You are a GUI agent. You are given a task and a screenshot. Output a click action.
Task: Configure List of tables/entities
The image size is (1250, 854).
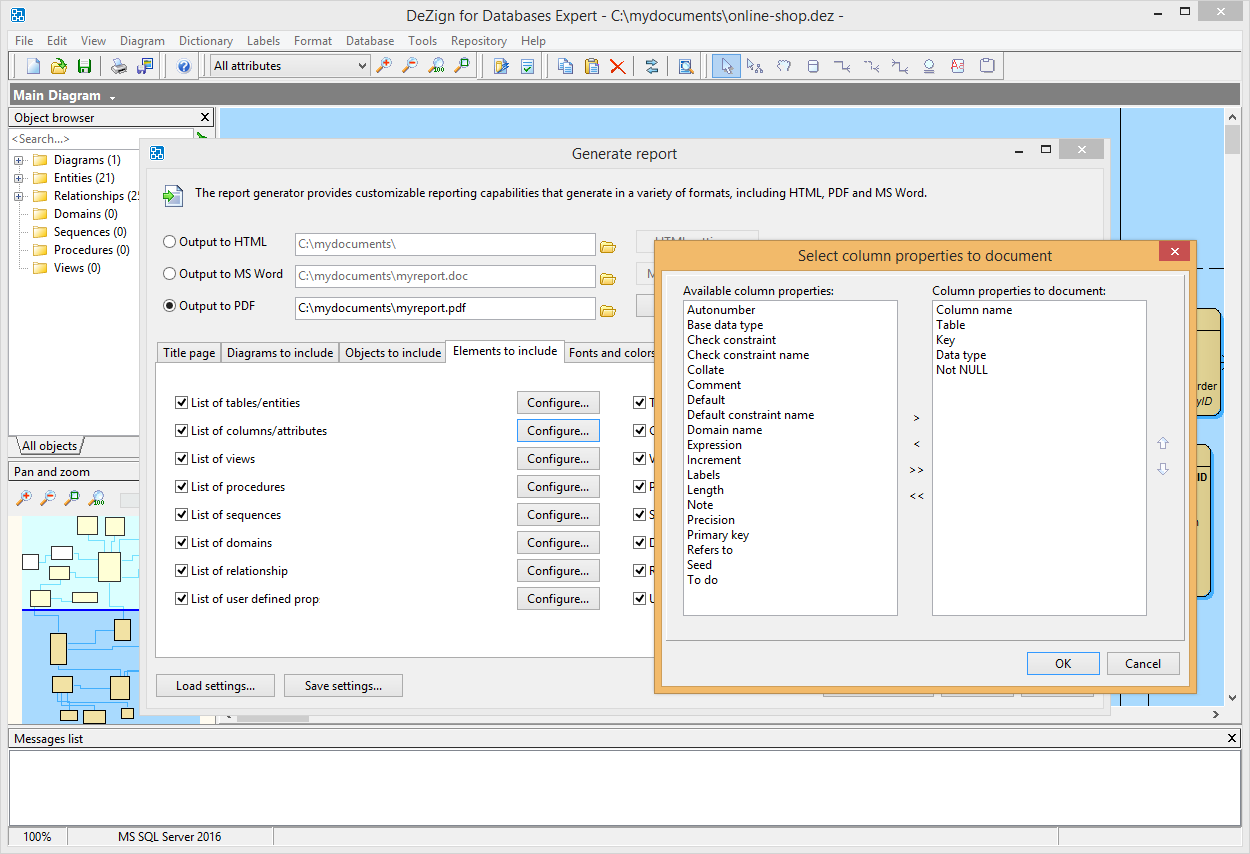pos(558,403)
